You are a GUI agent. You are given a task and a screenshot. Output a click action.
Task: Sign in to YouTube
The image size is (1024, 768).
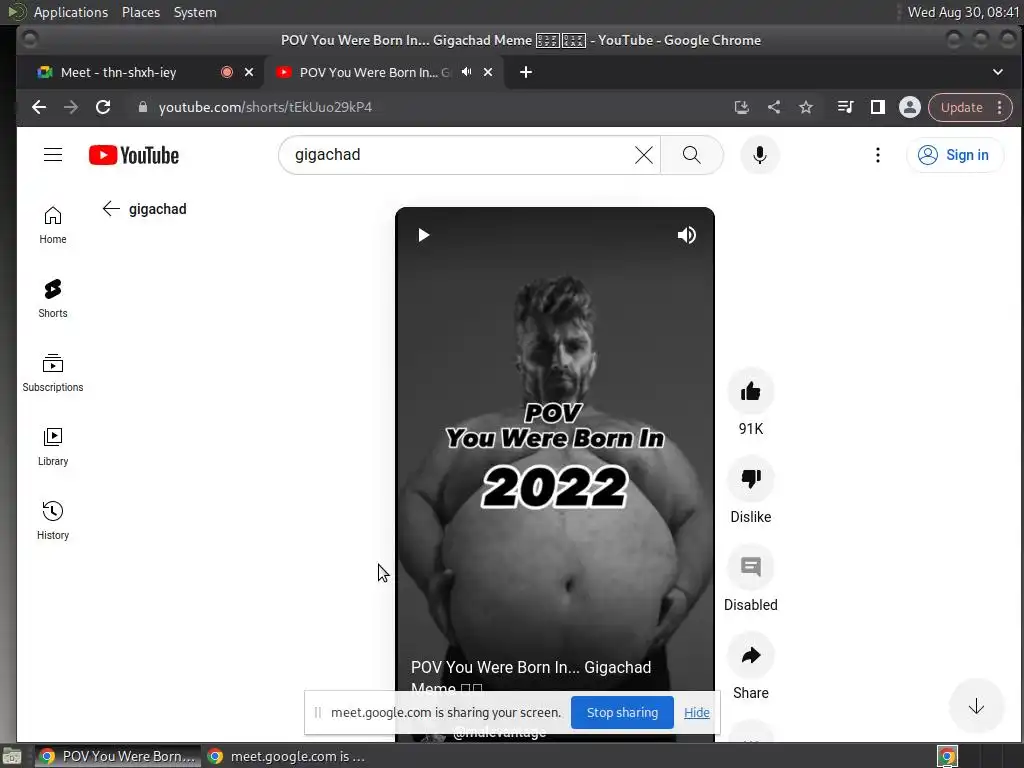tap(954, 155)
